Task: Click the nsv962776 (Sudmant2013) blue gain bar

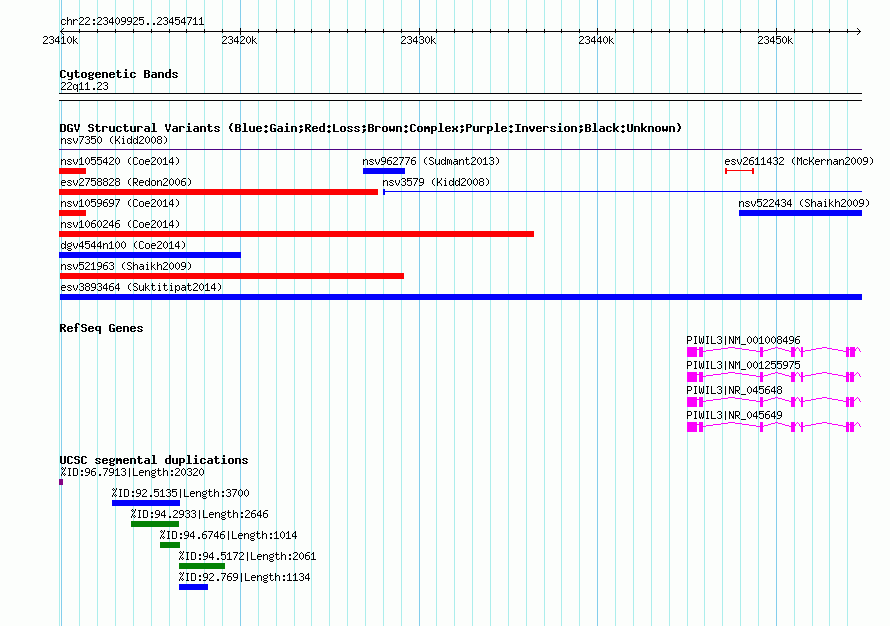Action: point(384,171)
